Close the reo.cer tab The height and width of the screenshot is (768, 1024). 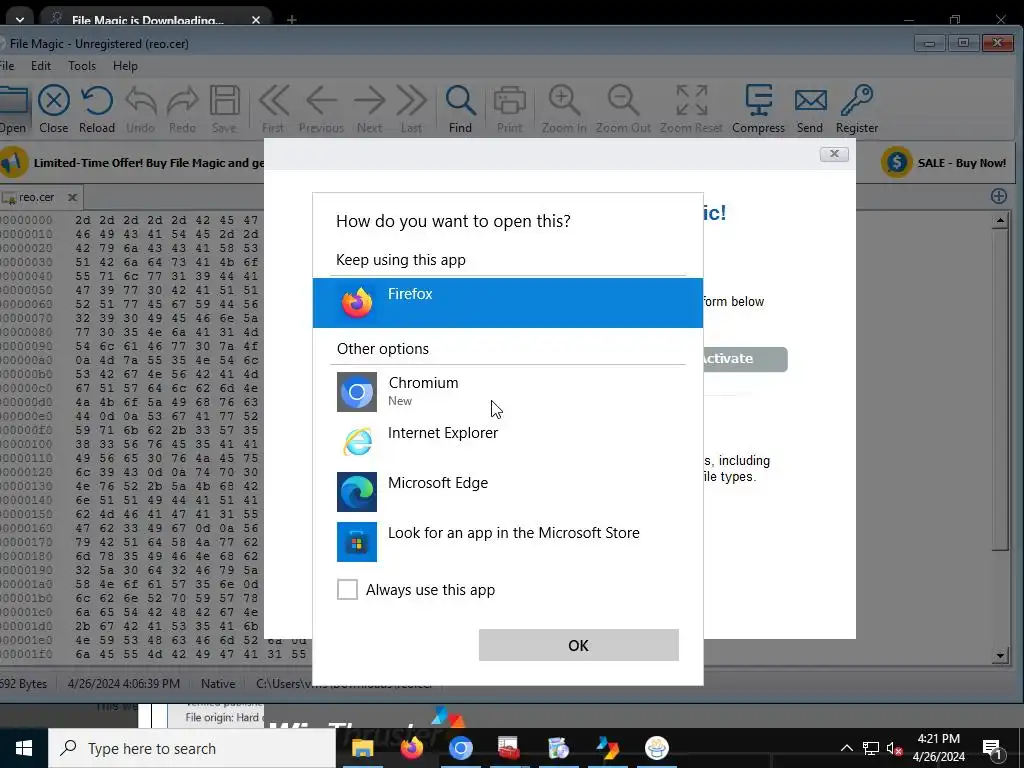(x=72, y=197)
